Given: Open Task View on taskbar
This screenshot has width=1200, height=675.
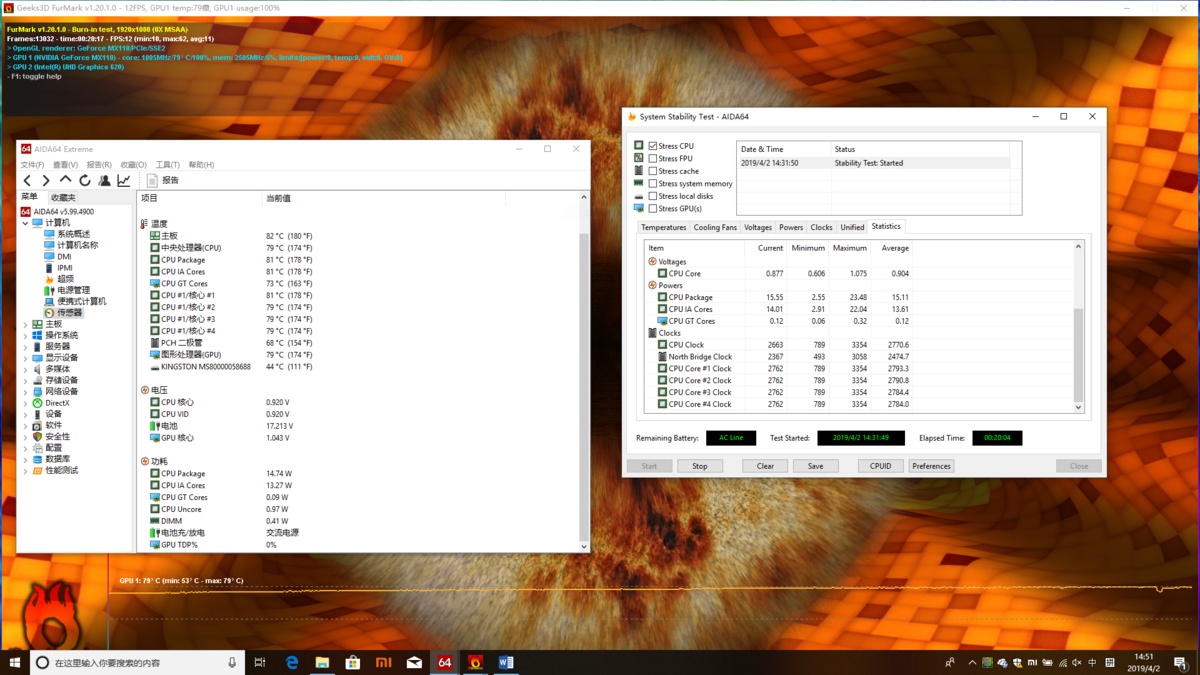Looking at the screenshot, I should point(260,662).
